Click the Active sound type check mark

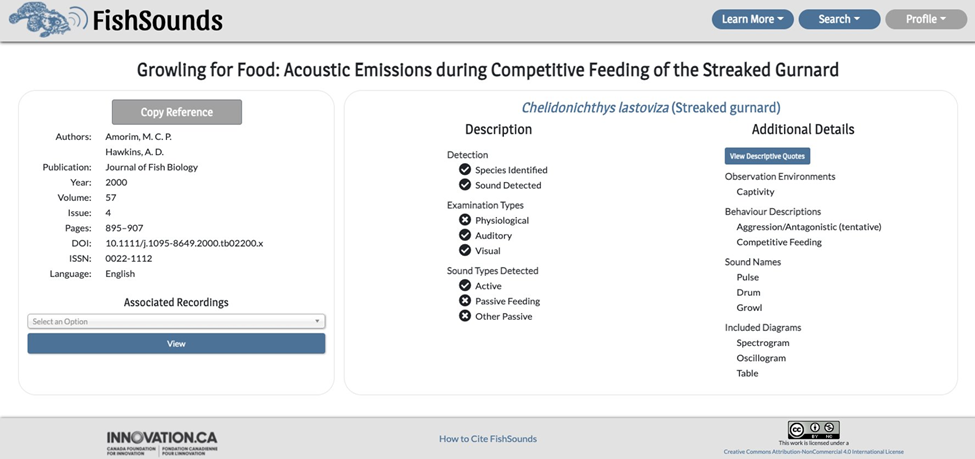pyautogui.click(x=464, y=285)
